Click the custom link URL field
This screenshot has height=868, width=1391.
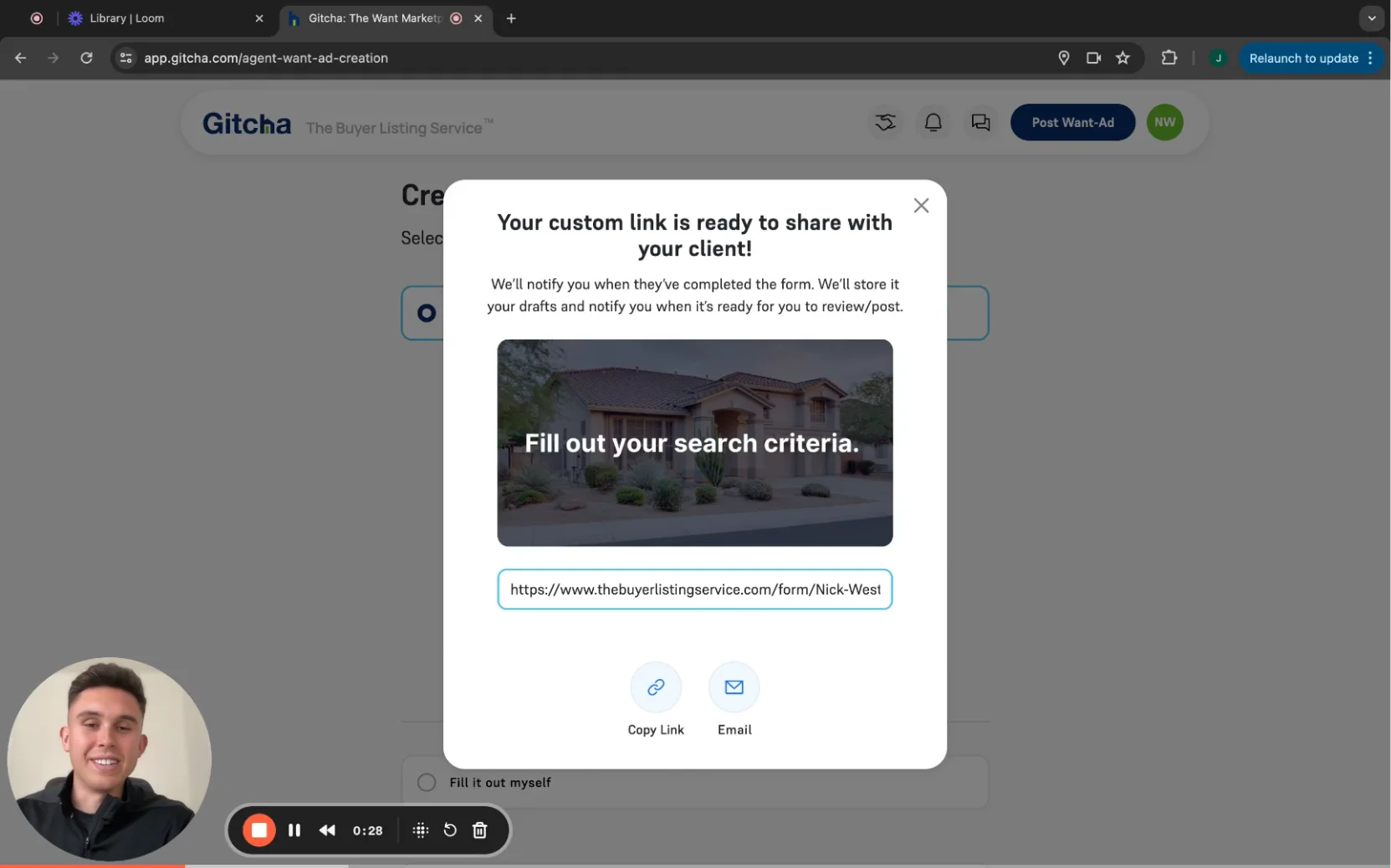tap(694, 590)
